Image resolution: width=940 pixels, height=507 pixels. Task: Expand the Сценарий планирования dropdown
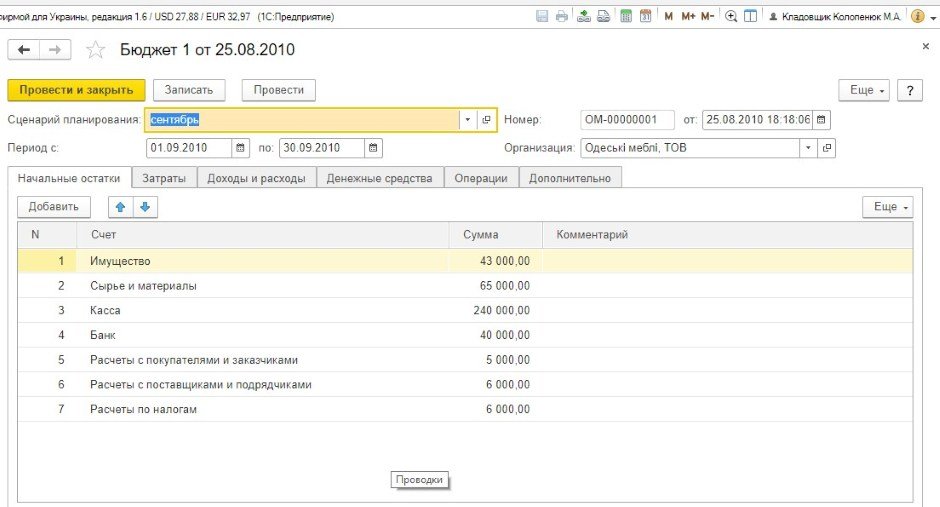[x=467, y=120]
